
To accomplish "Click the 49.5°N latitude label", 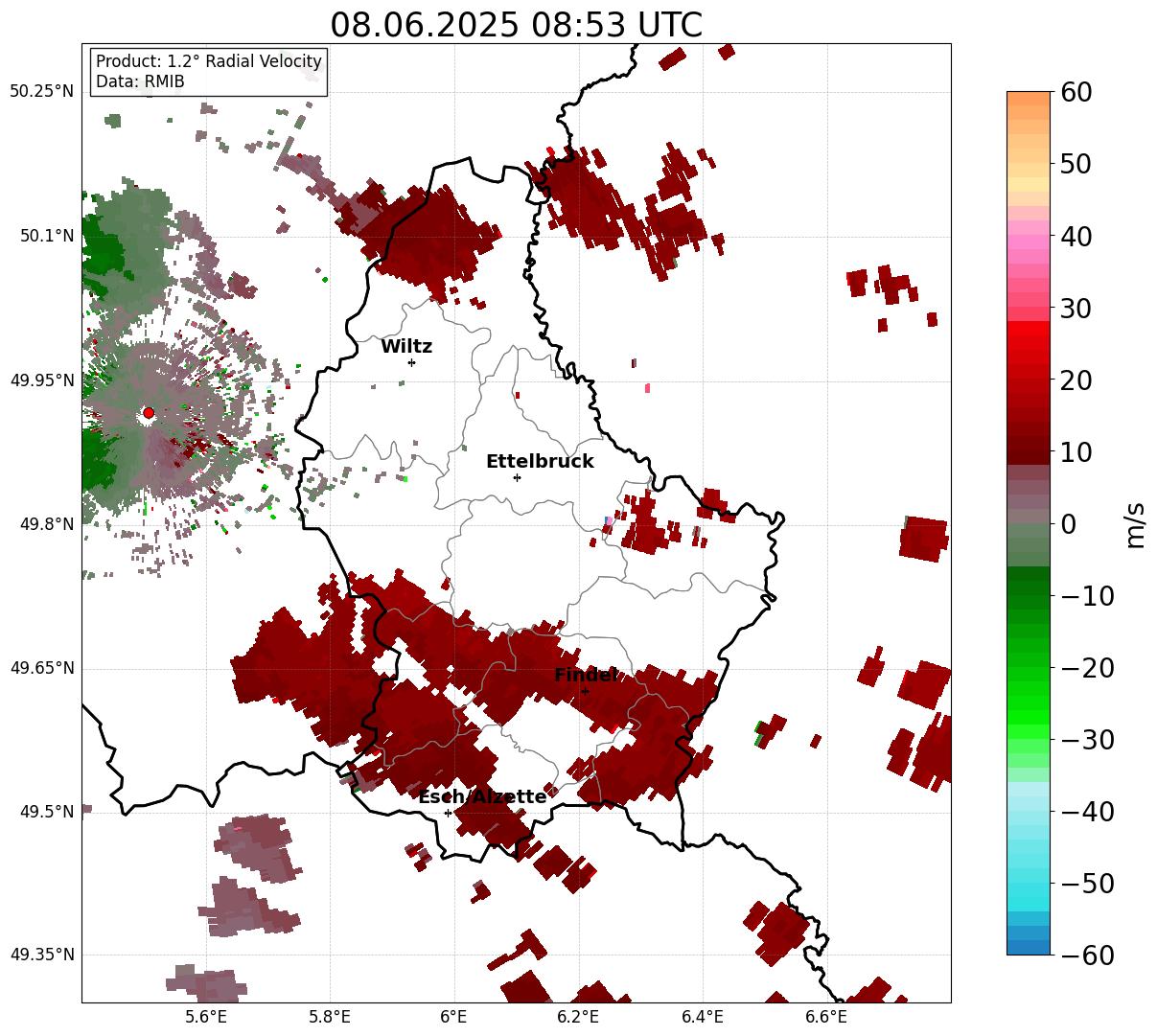I will (x=46, y=812).
